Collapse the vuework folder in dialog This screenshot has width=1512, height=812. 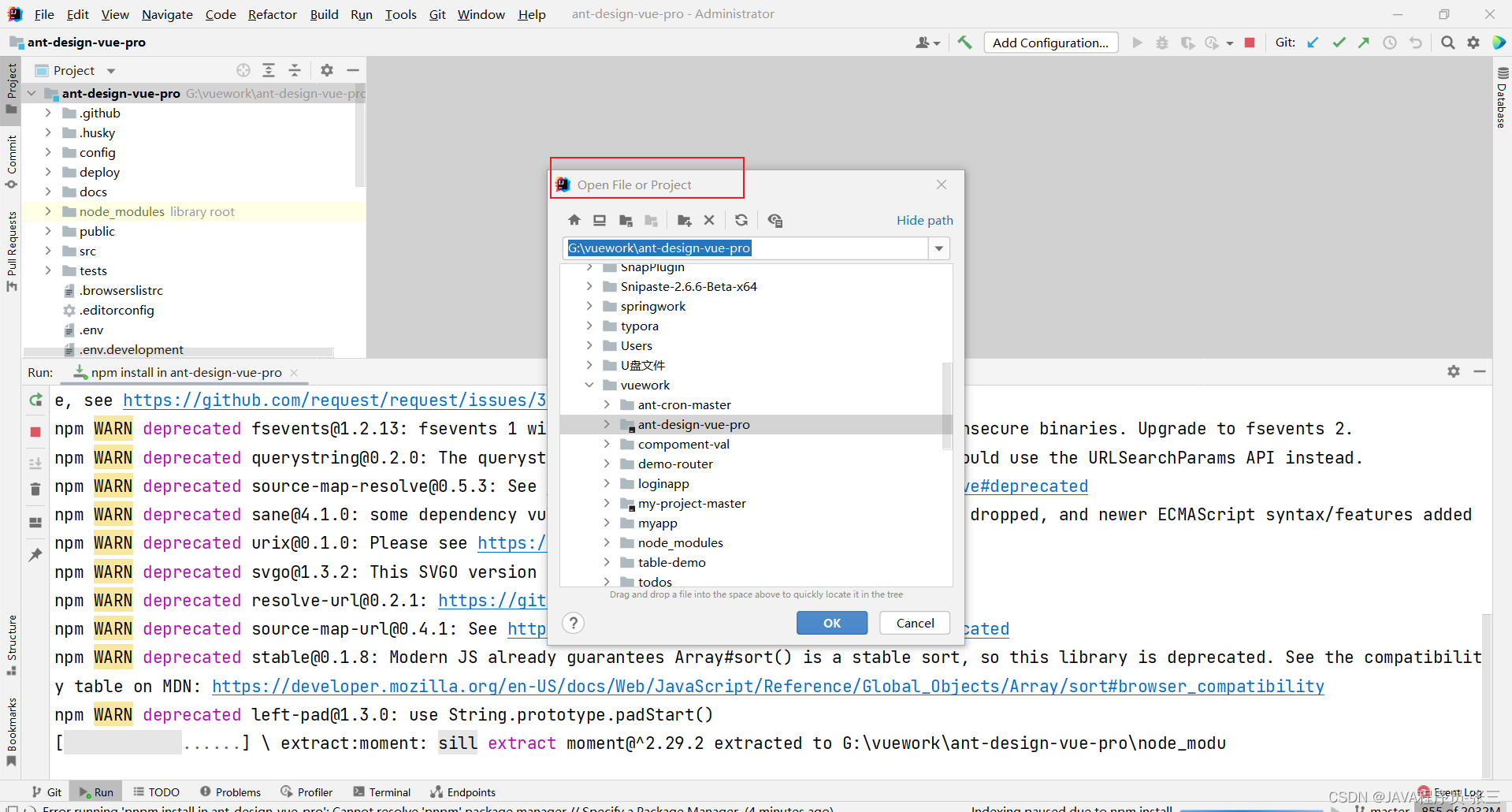click(x=589, y=385)
